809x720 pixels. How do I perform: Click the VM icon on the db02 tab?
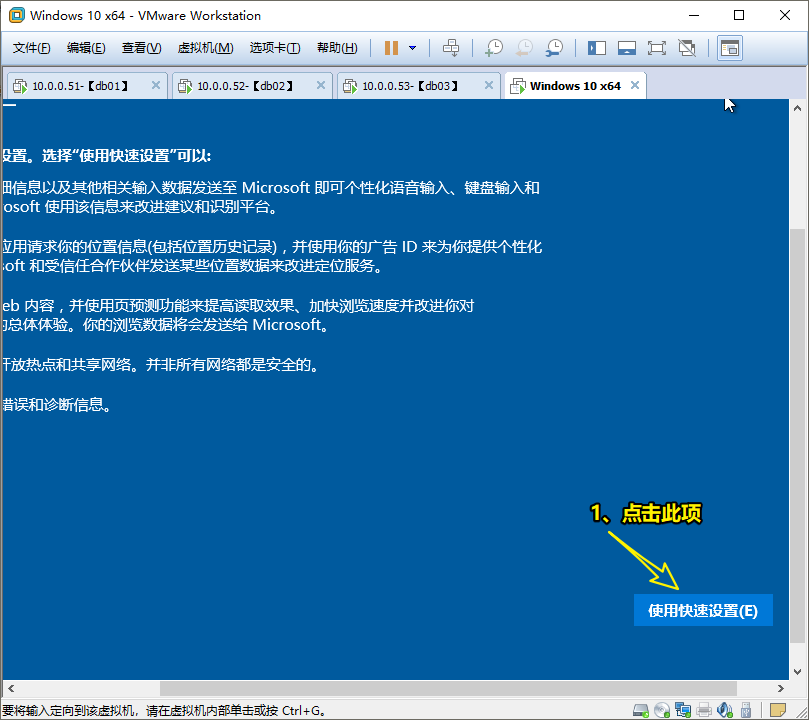pyautogui.click(x=185, y=86)
